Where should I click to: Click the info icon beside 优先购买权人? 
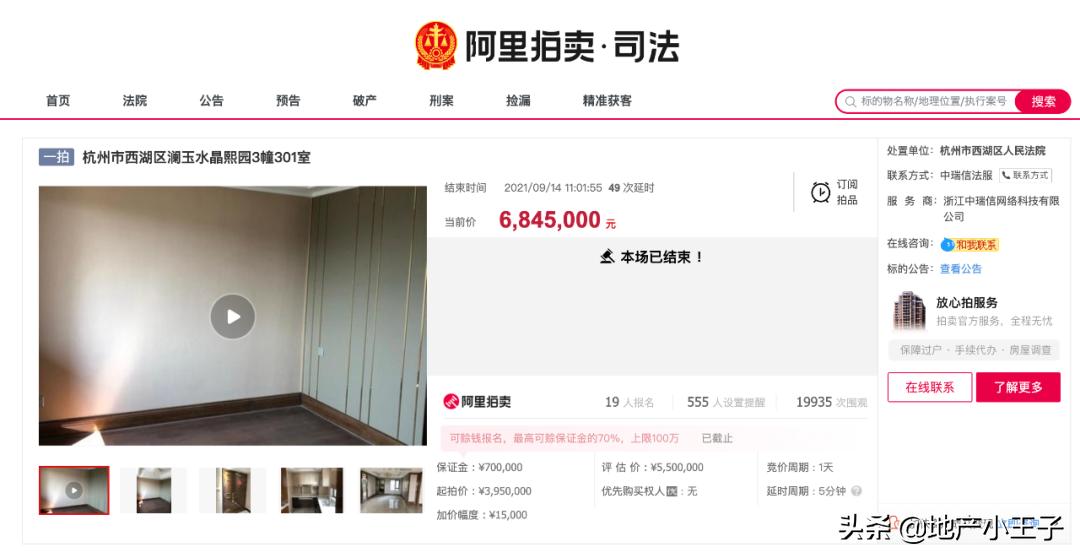[672, 491]
